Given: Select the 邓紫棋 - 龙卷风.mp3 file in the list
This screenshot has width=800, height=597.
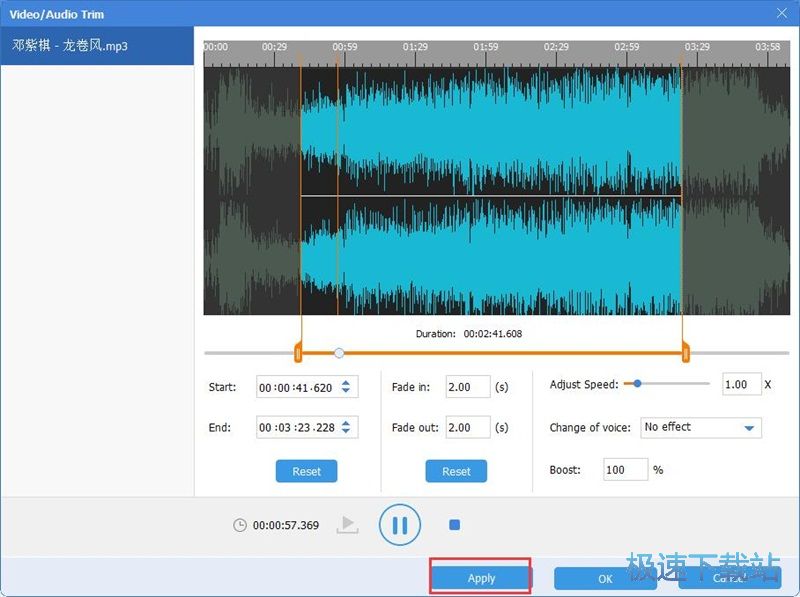Looking at the screenshot, I should [97, 45].
